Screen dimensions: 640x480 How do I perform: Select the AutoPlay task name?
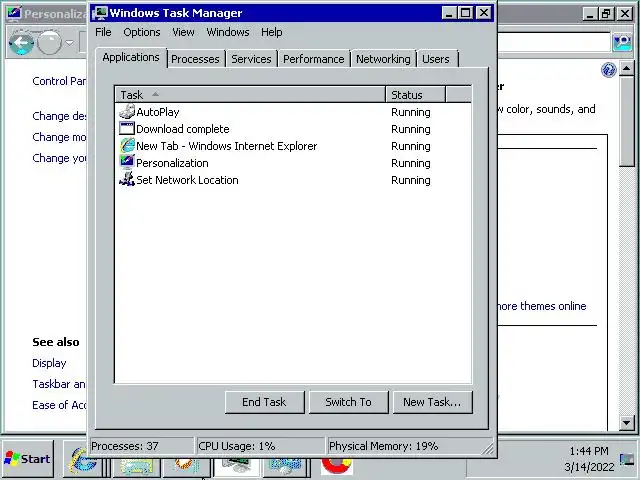[x=158, y=112]
